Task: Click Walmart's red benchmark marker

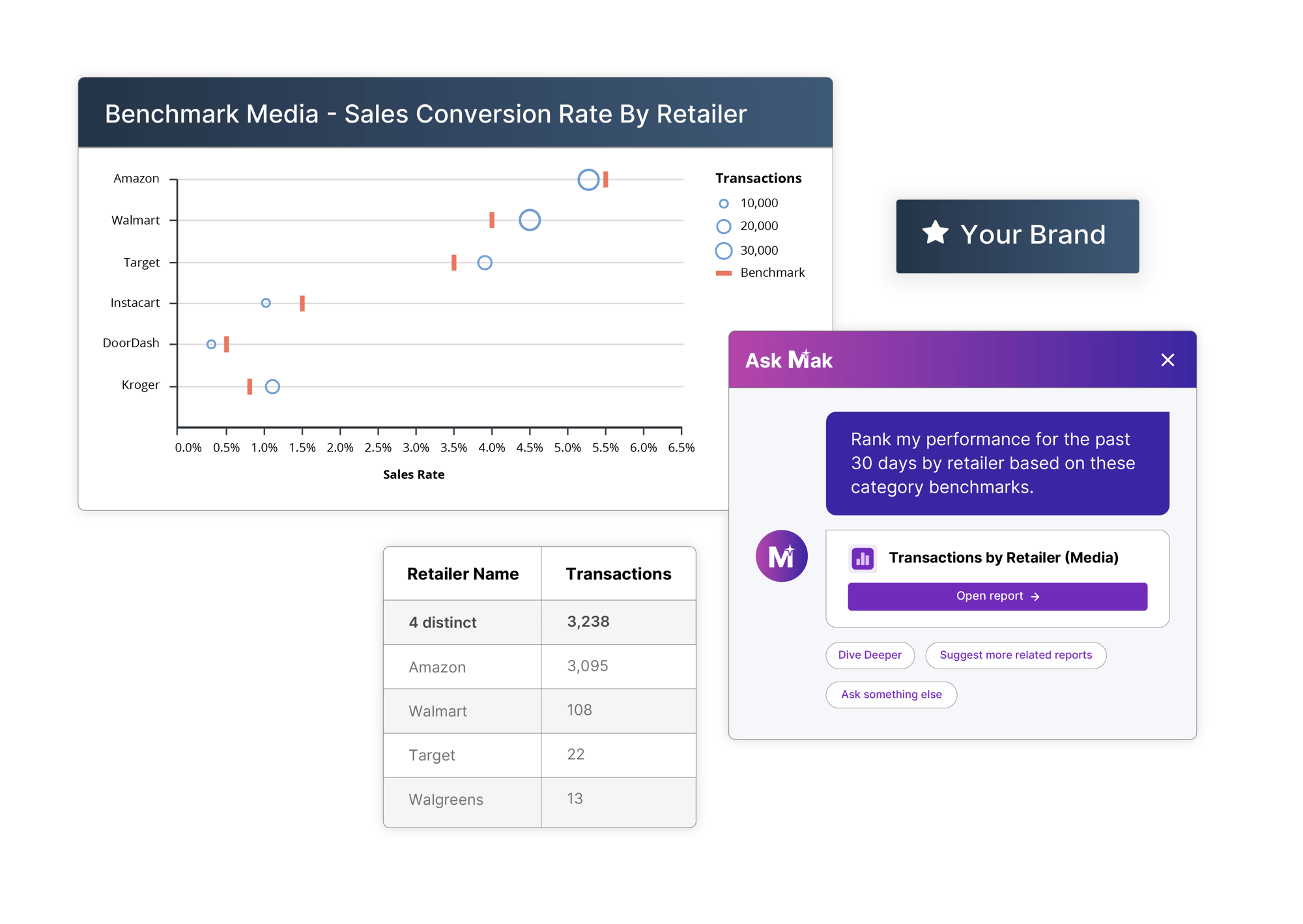Action: coord(492,220)
